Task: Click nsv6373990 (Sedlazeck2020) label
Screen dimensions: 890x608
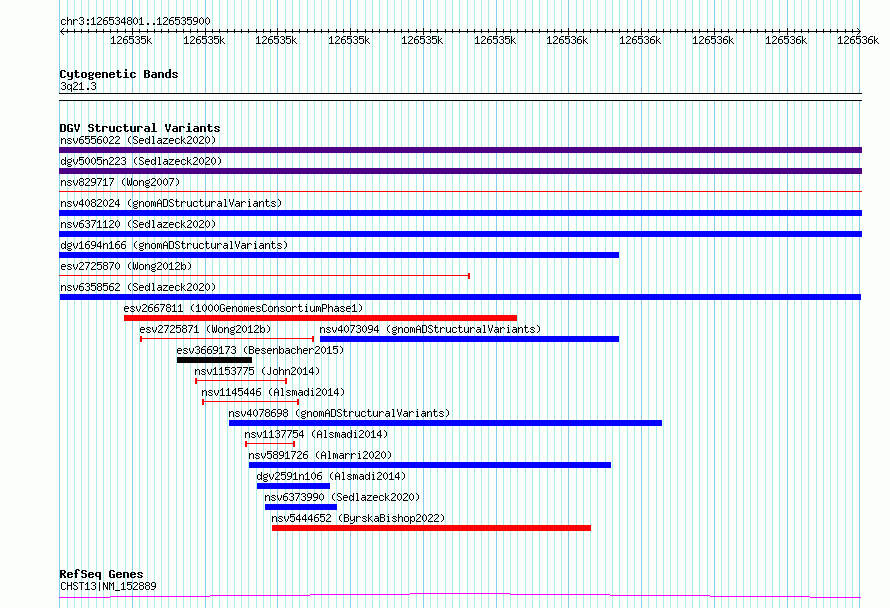Action: (342, 497)
